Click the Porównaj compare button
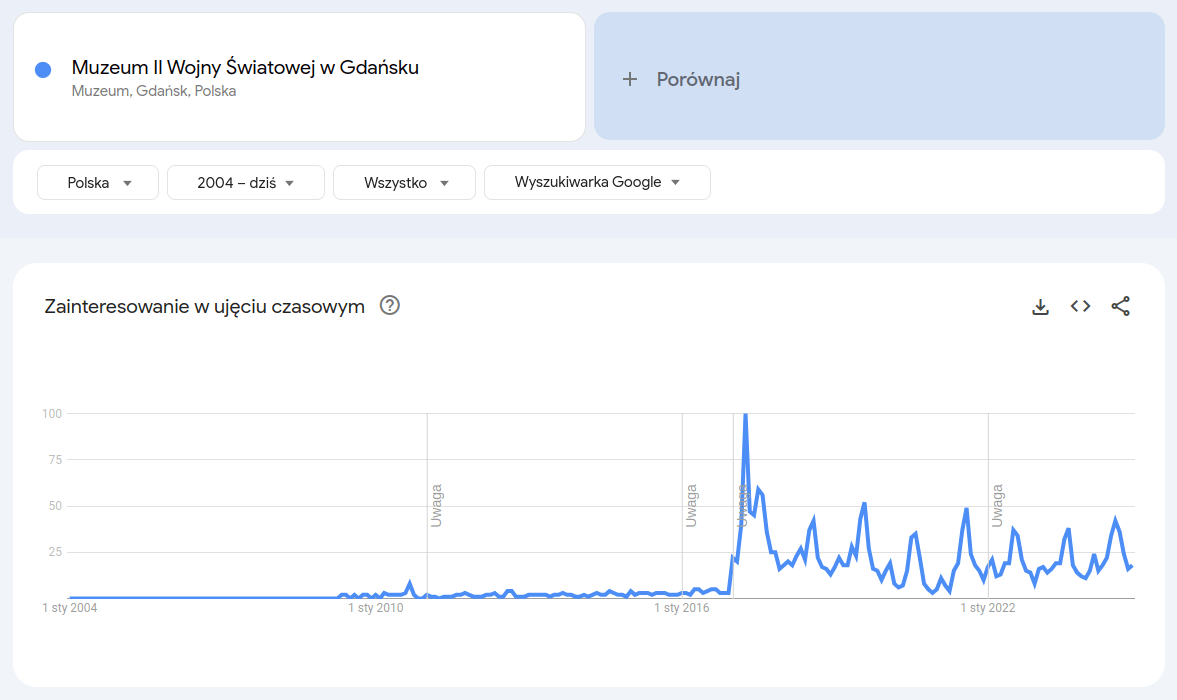 tap(879, 76)
